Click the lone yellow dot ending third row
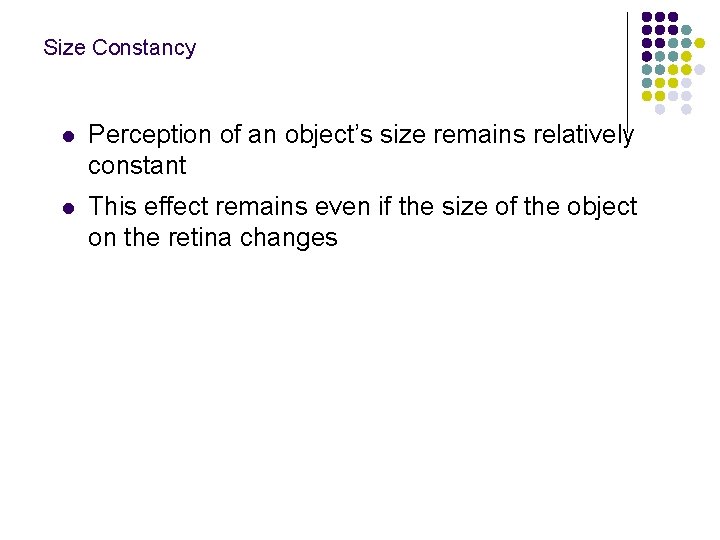The image size is (720, 540). pyautogui.click(x=699, y=43)
